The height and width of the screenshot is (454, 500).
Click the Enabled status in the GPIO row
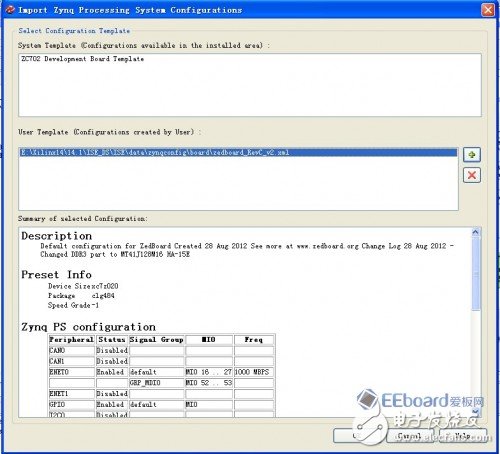click(112, 404)
